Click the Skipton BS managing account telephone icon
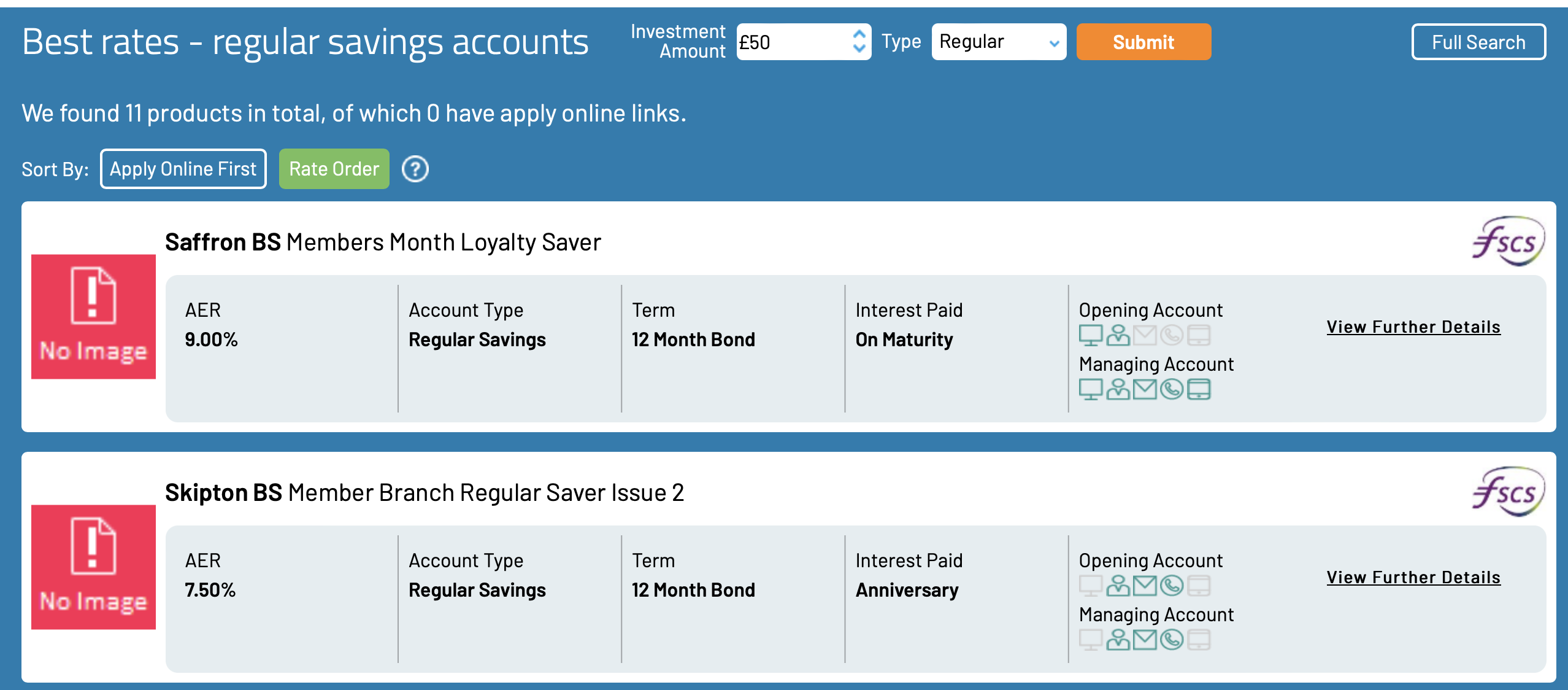1568x690 pixels. (1172, 640)
